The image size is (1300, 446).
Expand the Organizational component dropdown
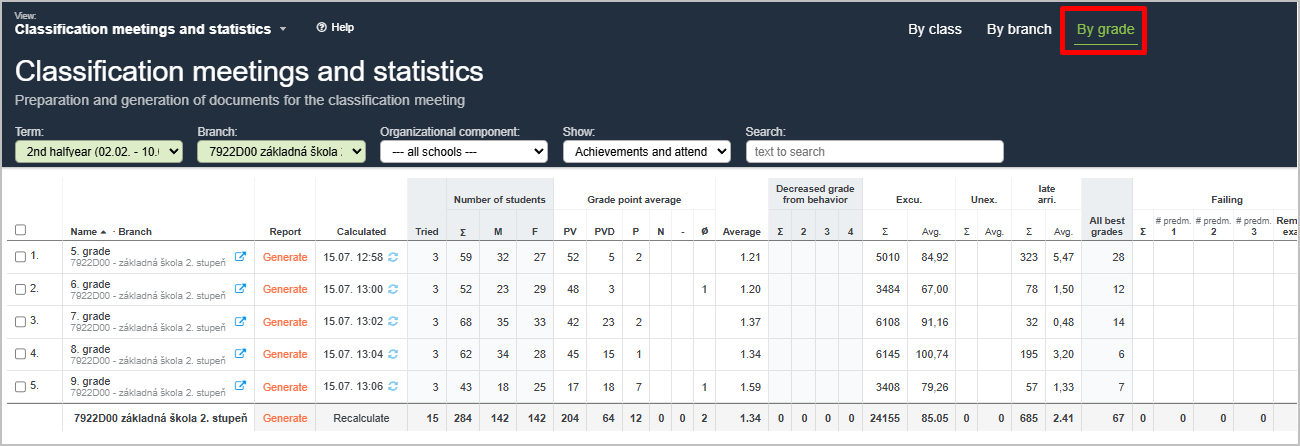click(463, 152)
